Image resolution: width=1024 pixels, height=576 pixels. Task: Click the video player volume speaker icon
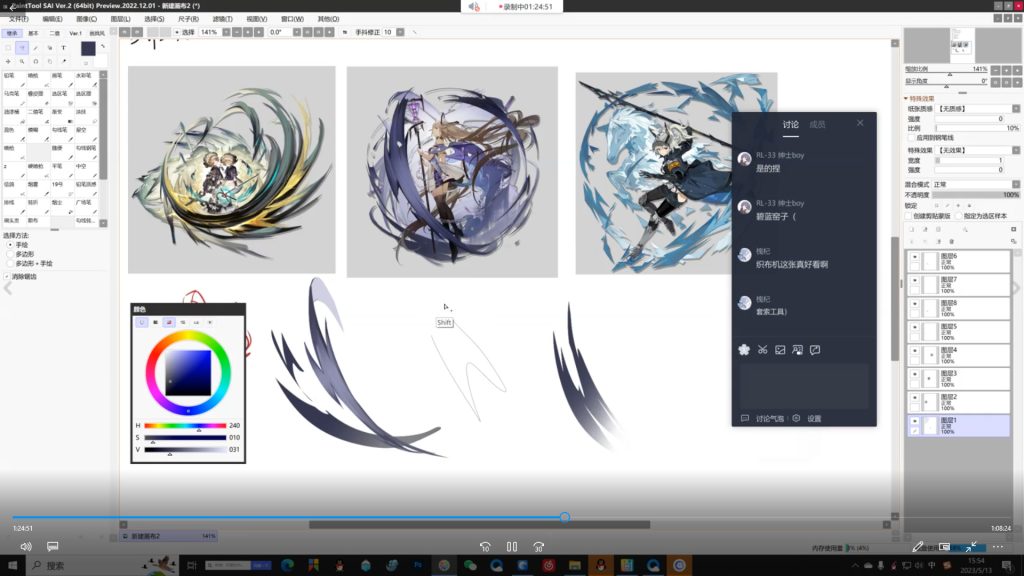pos(26,547)
